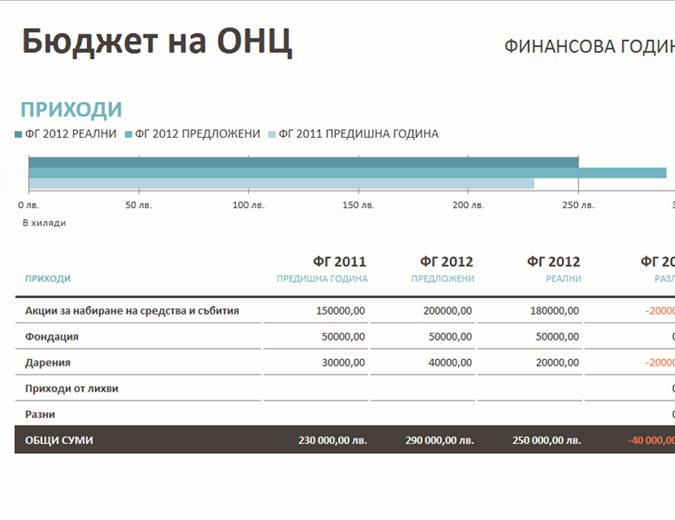Select row 'Акции за набиране на средства и събития'
The image size is (675, 520).
point(132,311)
